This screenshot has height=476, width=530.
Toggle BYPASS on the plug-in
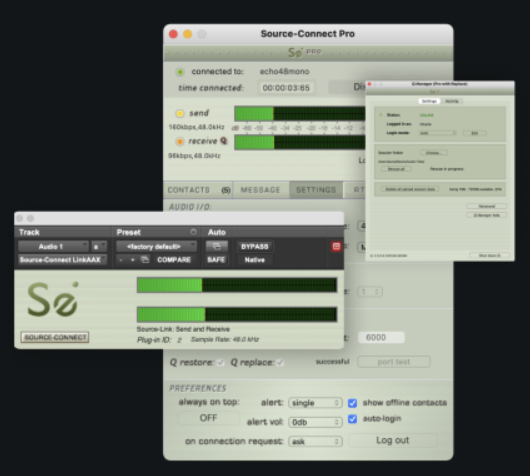[255, 246]
